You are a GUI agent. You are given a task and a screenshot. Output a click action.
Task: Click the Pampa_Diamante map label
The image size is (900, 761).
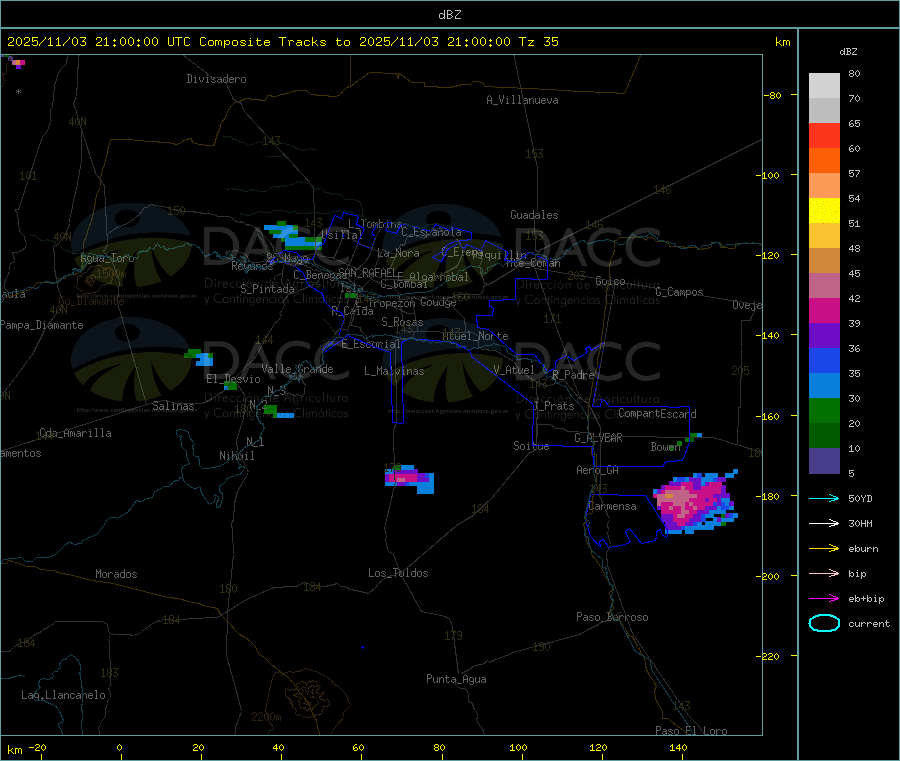coord(41,325)
